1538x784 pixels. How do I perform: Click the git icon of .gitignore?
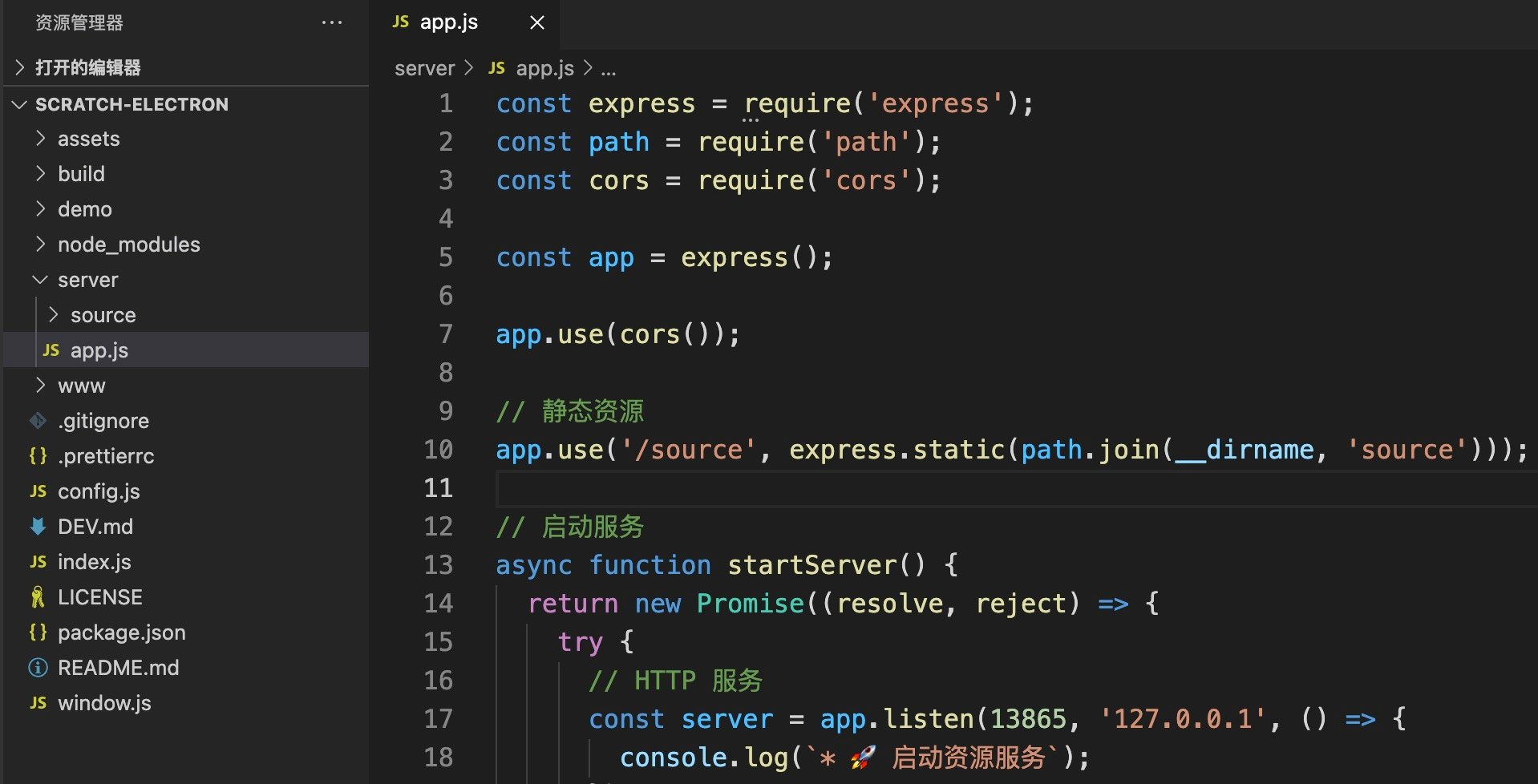point(38,421)
